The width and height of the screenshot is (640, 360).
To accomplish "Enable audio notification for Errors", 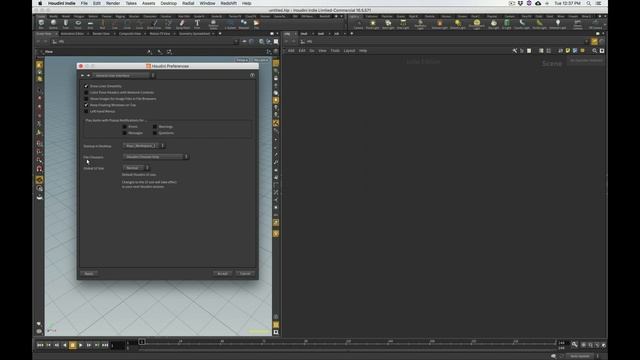I will (124, 127).
